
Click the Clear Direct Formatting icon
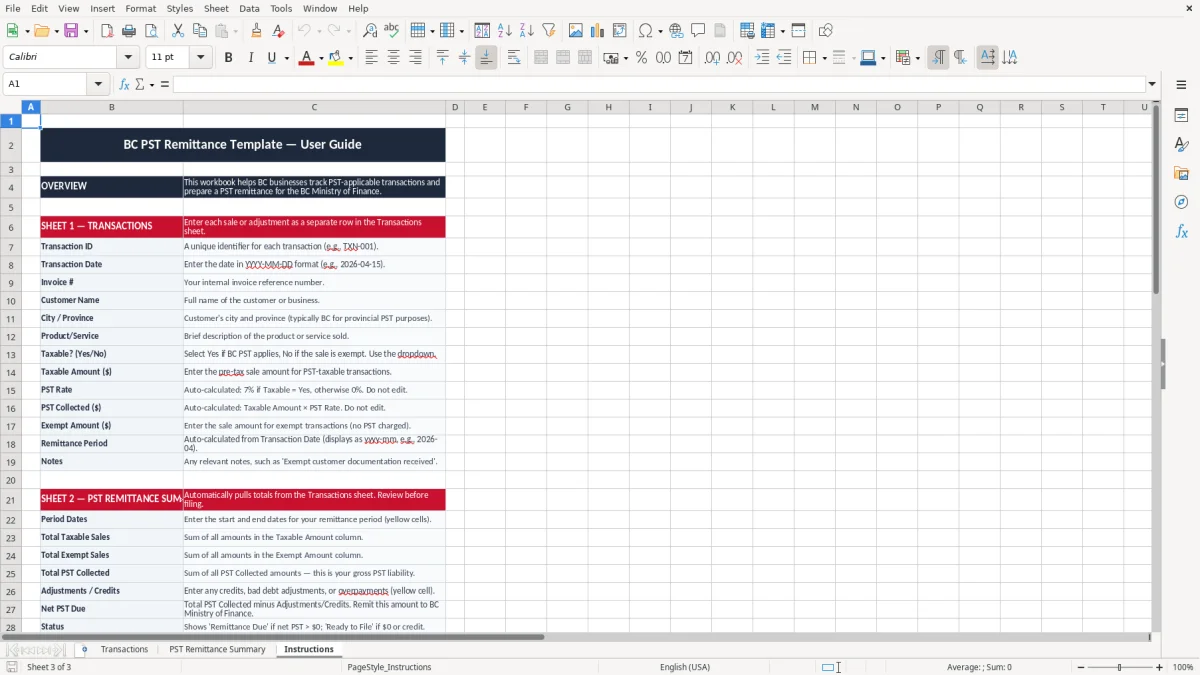point(279,31)
